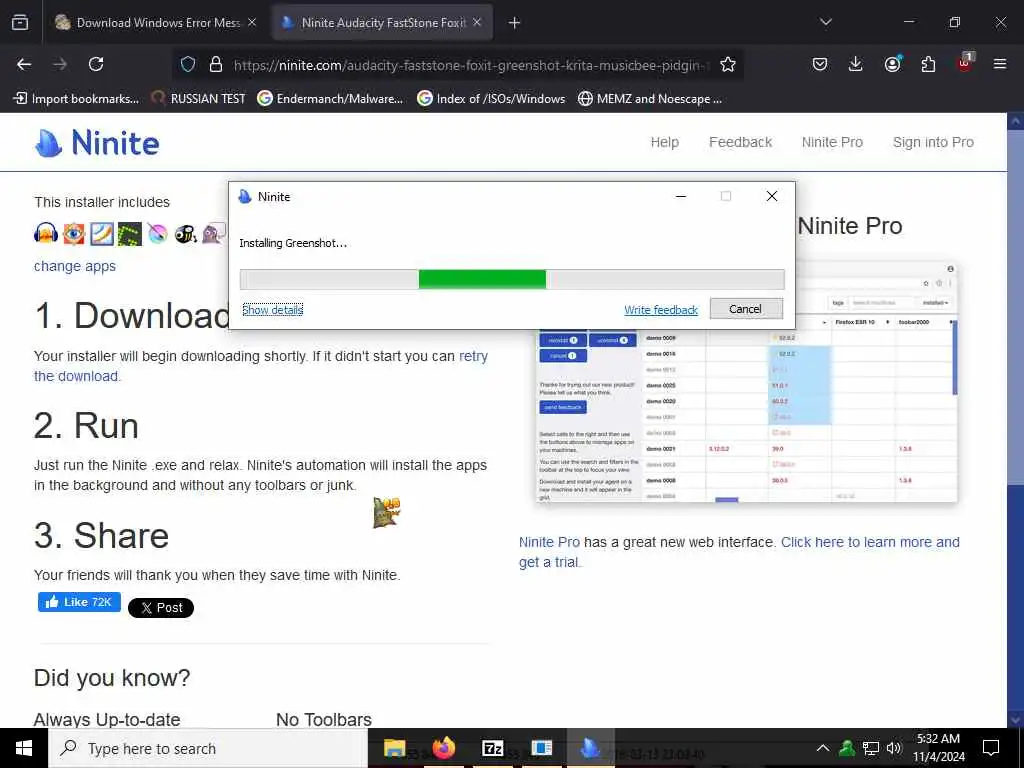1024x768 pixels.
Task: Click the MusicBee bee icon
Action: (x=185, y=233)
